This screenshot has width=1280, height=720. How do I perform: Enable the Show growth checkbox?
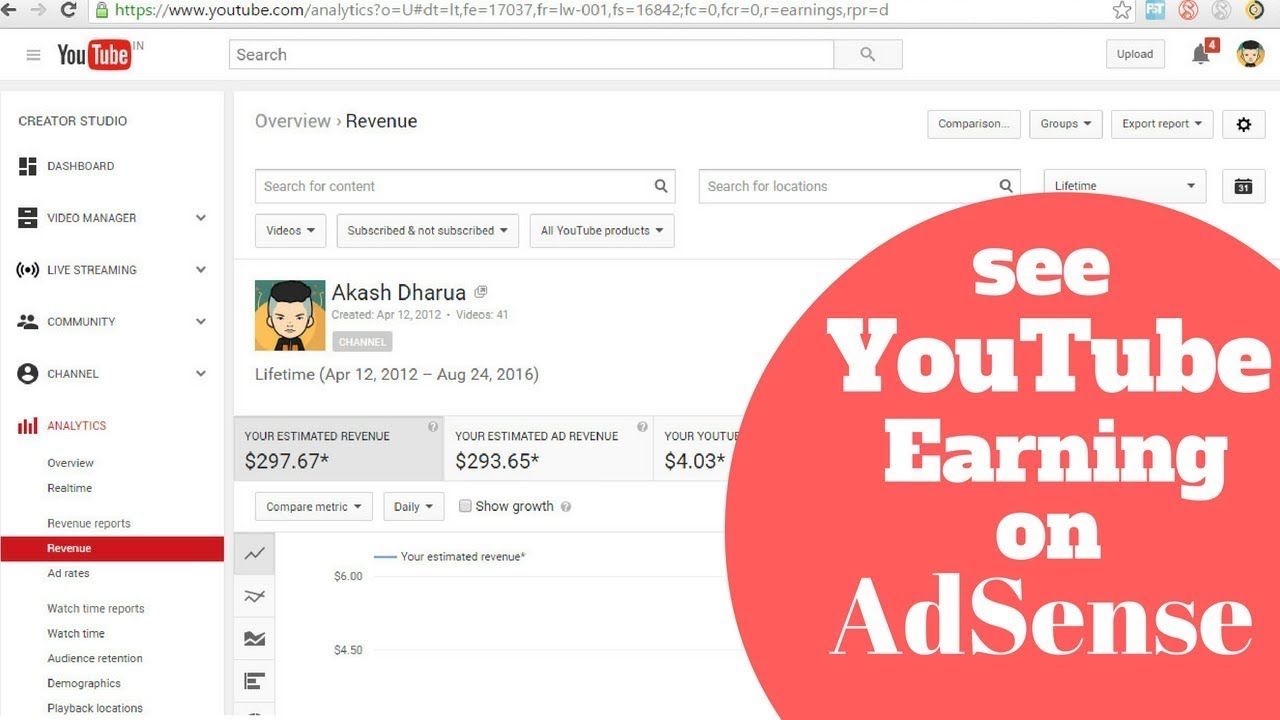tap(465, 506)
